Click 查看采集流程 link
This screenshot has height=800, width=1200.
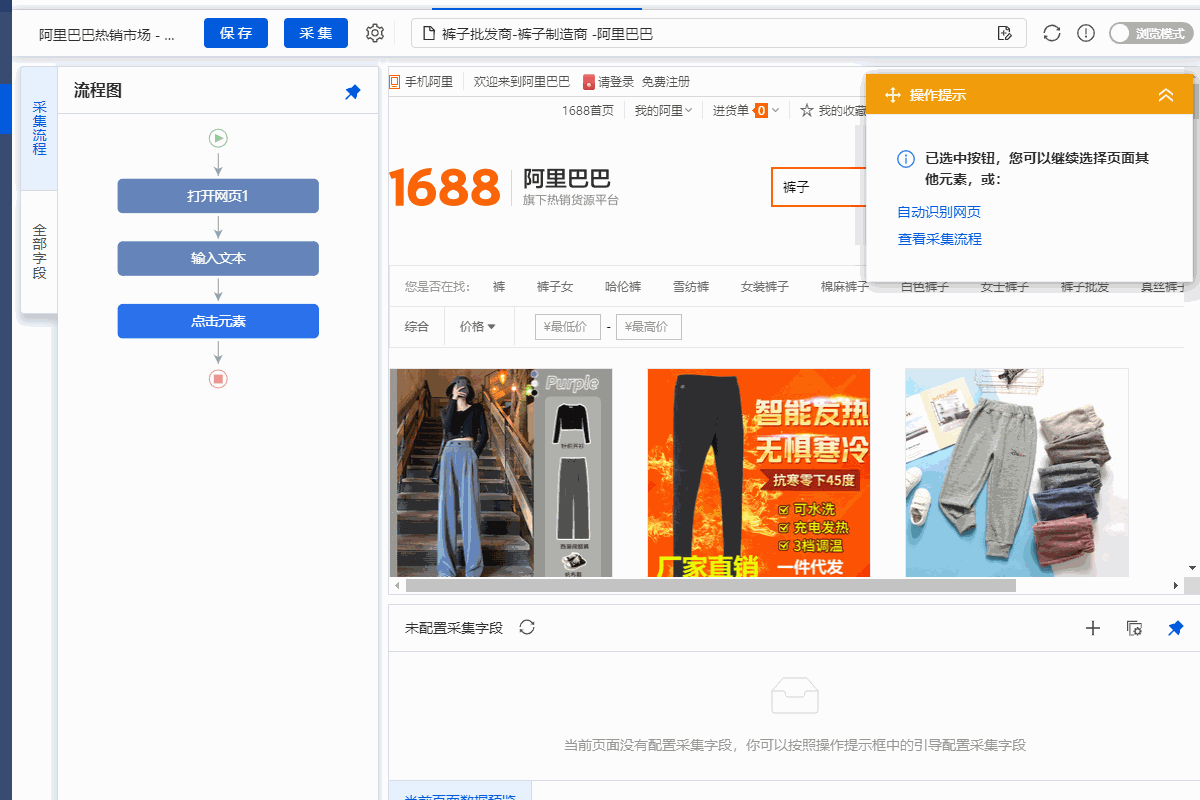point(939,239)
